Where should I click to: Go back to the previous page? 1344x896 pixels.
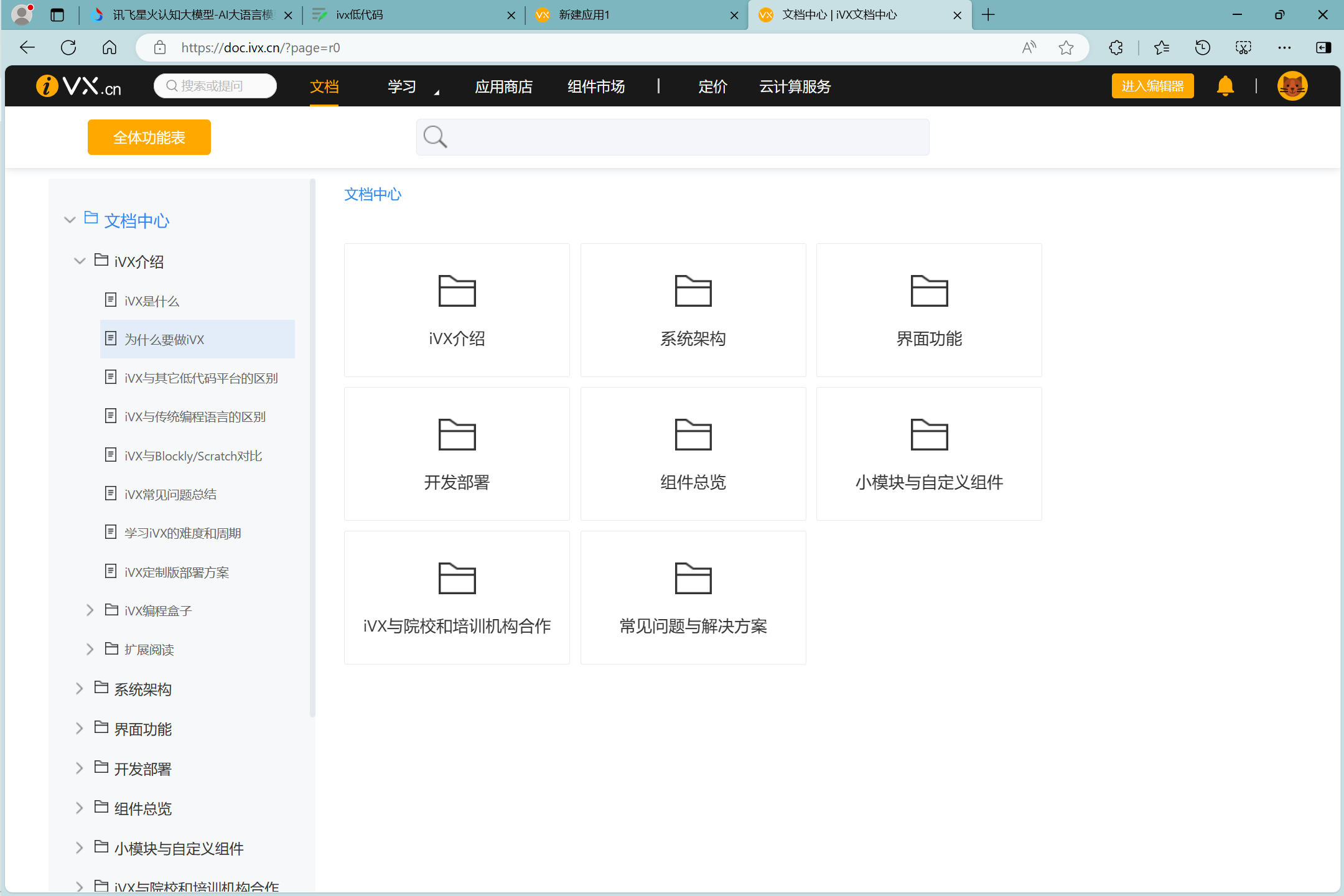click(x=27, y=47)
